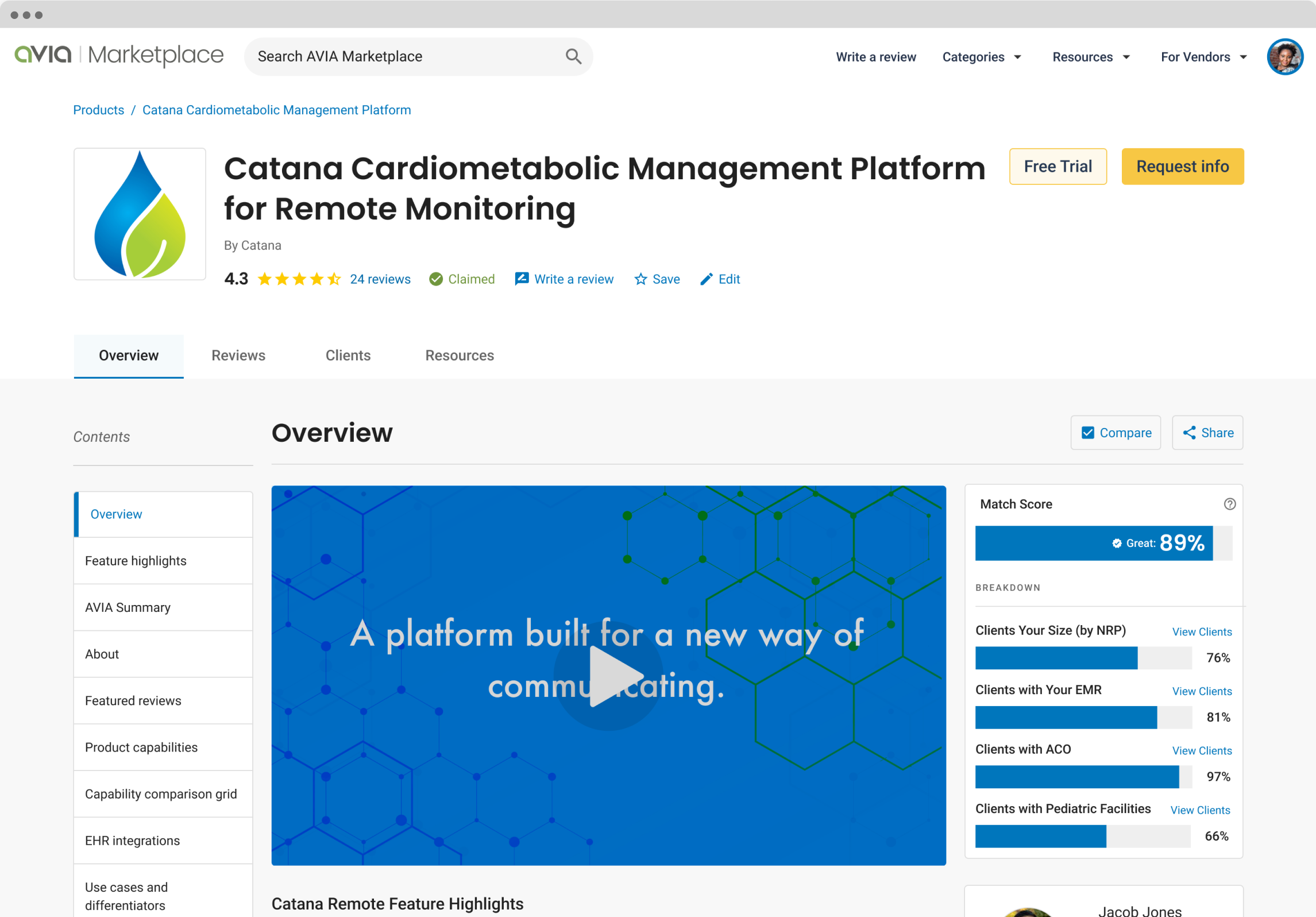Click the Request info button
1316x917 pixels.
[1182, 167]
